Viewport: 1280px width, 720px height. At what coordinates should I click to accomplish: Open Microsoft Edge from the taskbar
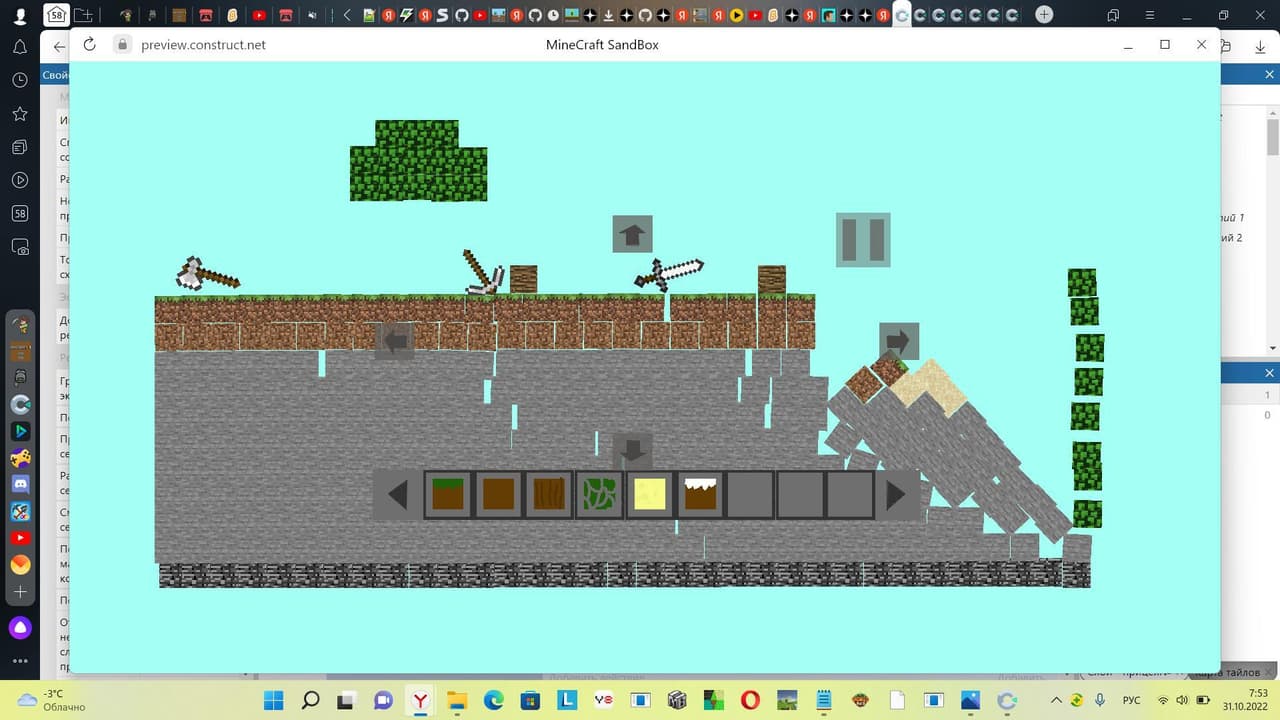pos(494,699)
